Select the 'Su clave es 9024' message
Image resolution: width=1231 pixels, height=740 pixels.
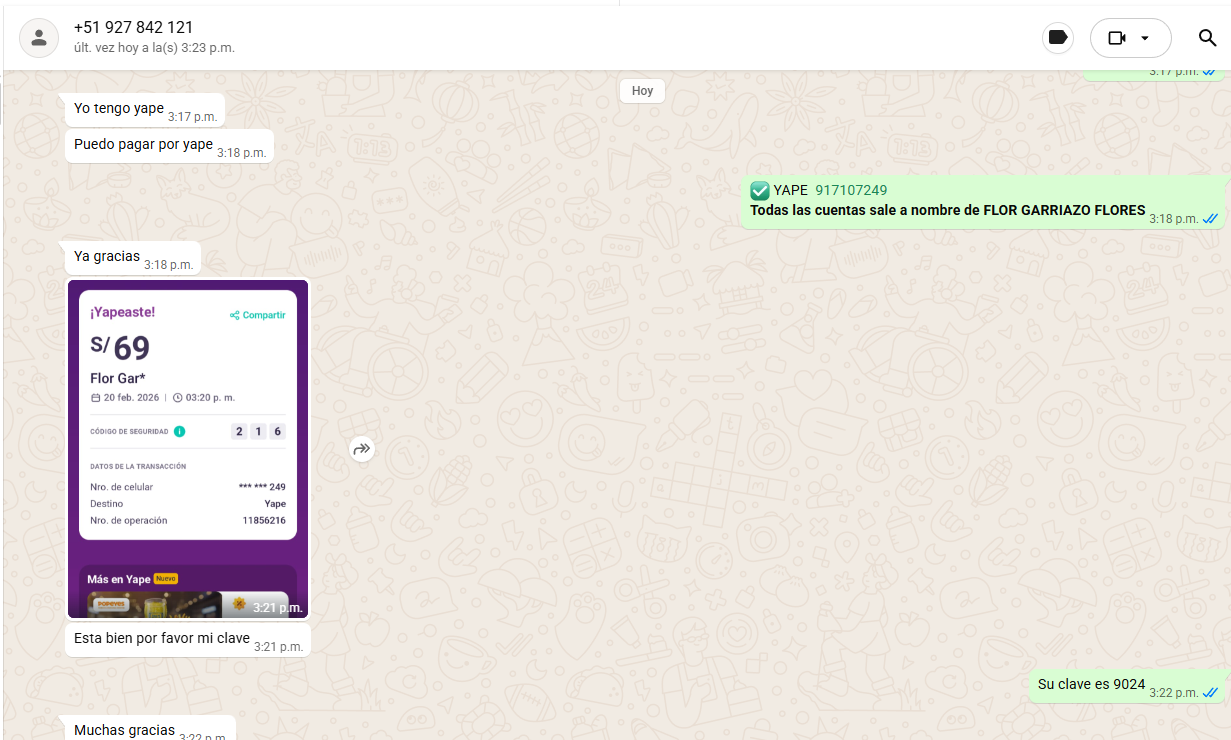(x=1091, y=685)
